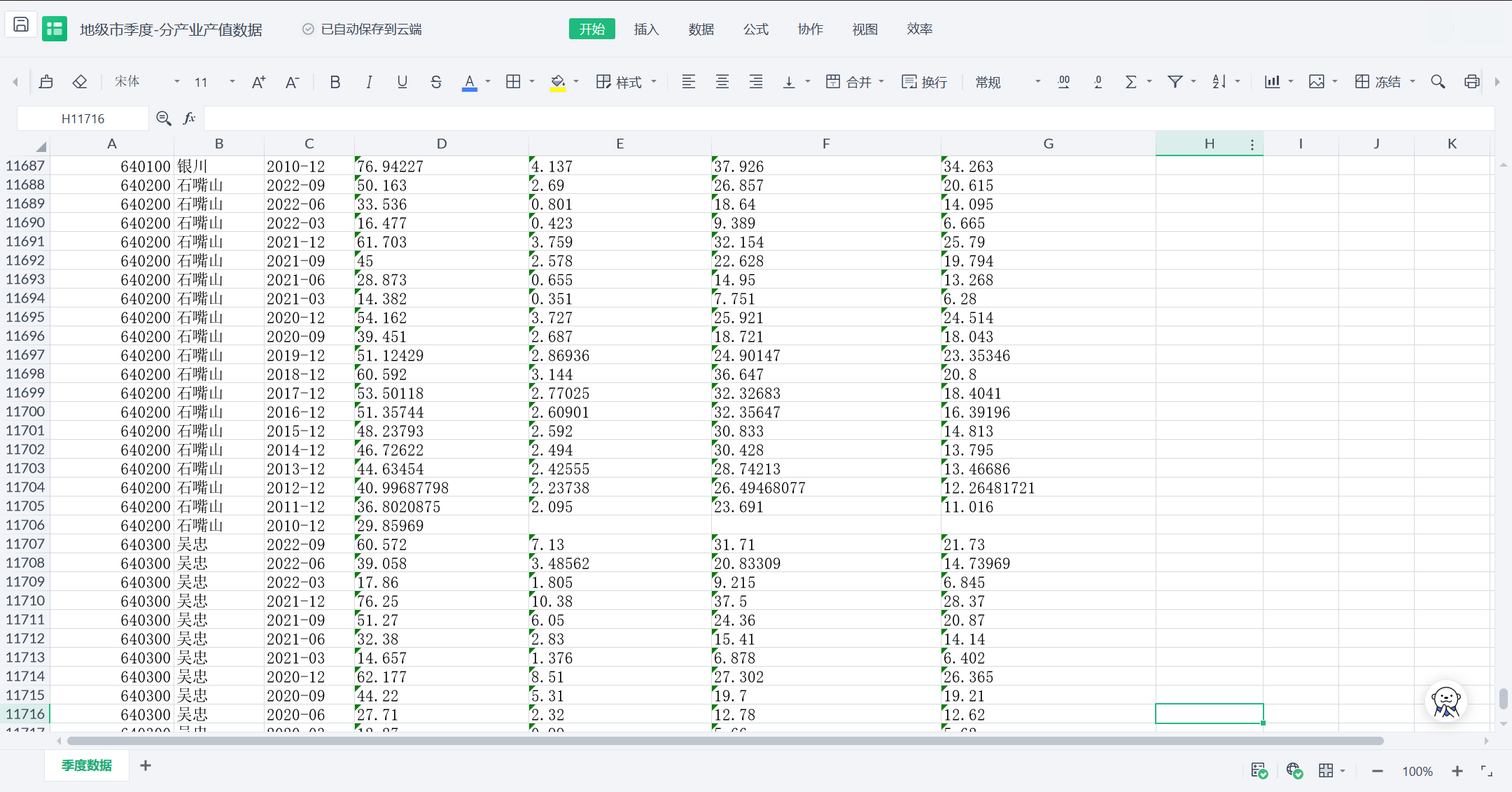This screenshot has width=1512, height=792.
Task: Switch to the 数据 menu tab
Action: tap(701, 29)
